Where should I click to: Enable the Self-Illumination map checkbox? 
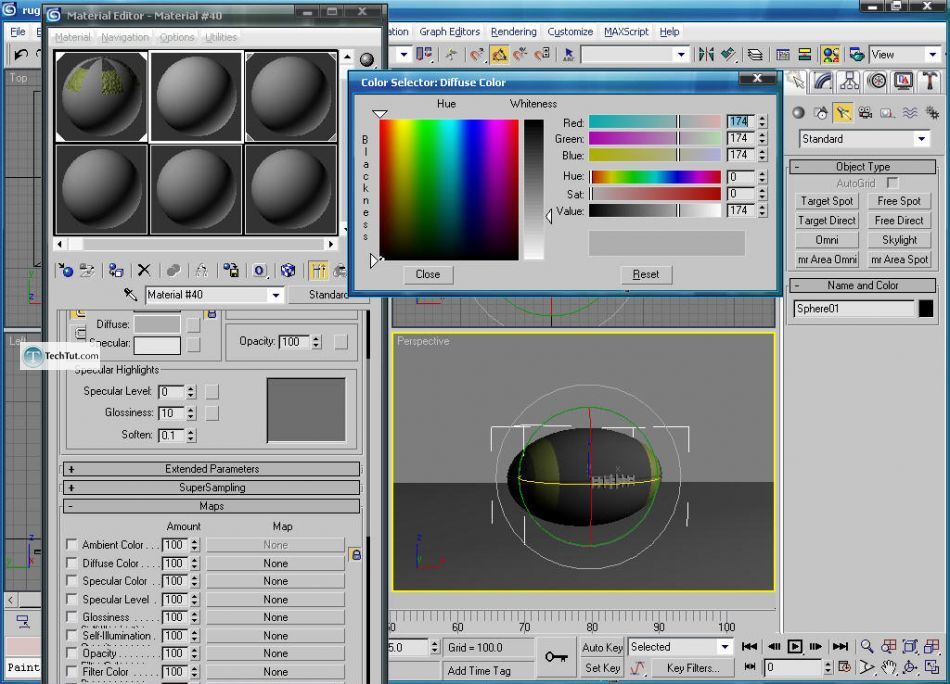(71, 635)
